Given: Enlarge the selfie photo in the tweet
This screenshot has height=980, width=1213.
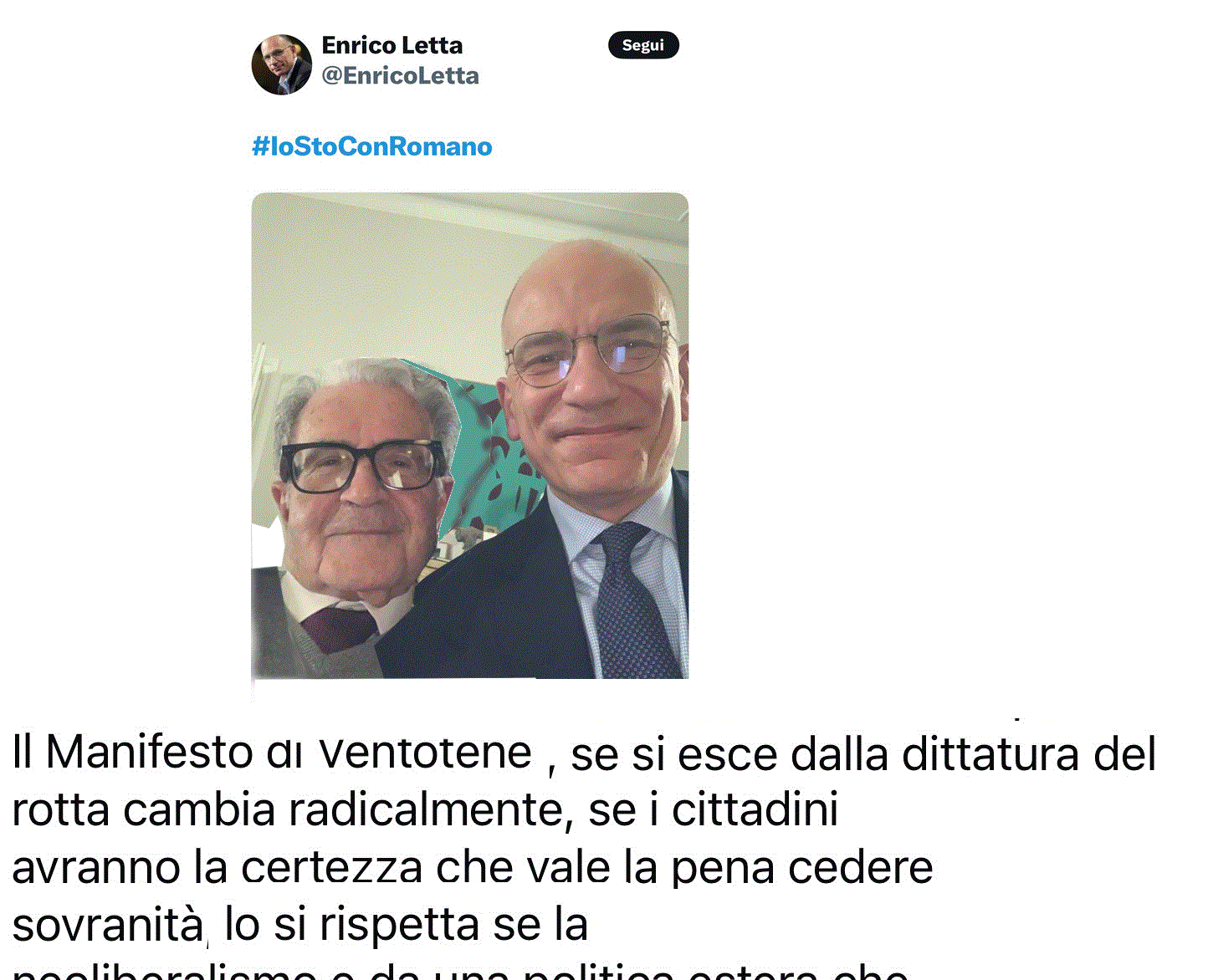Looking at the screenshot, I should pyautogui.click(x=470, y=436).
